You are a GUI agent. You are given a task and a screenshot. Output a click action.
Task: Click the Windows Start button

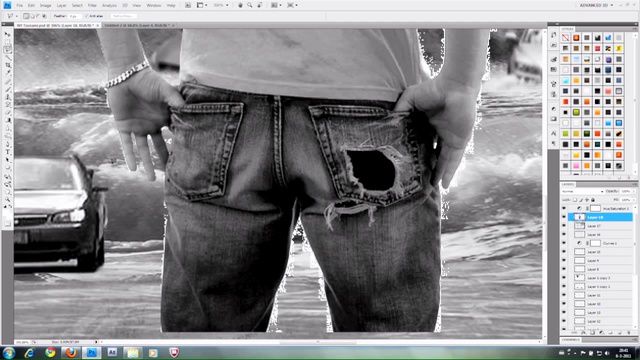coord(9,353)
